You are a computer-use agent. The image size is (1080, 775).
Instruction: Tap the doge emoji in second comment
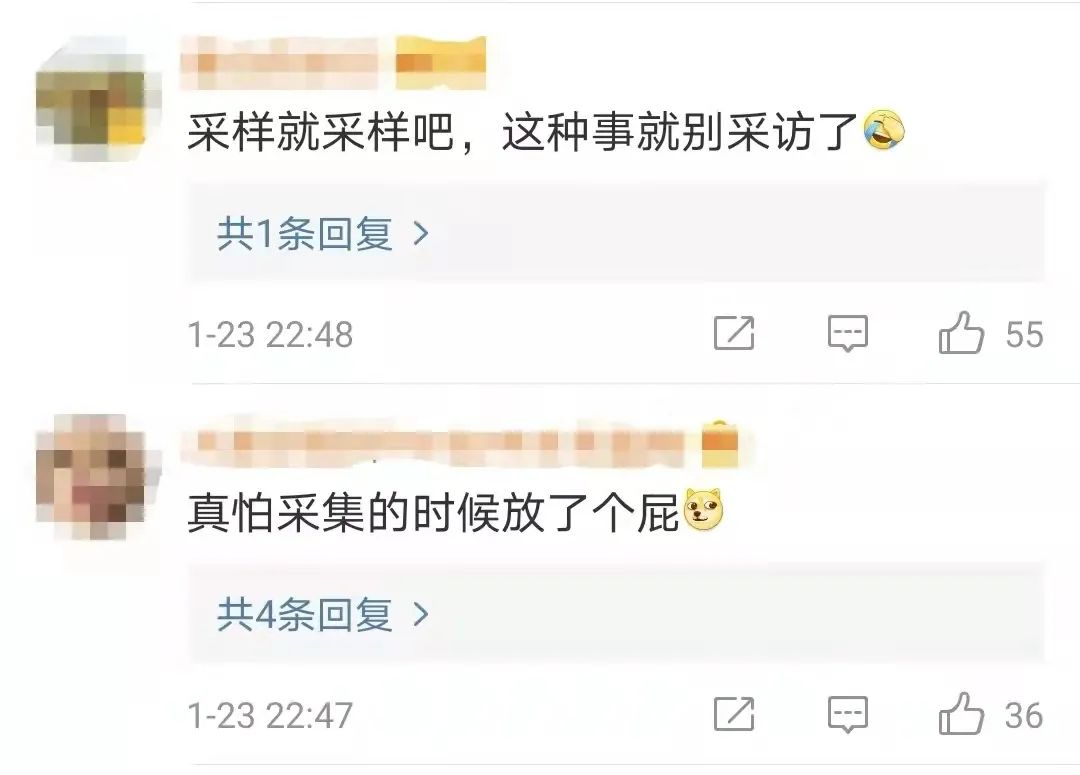(703, 510)
